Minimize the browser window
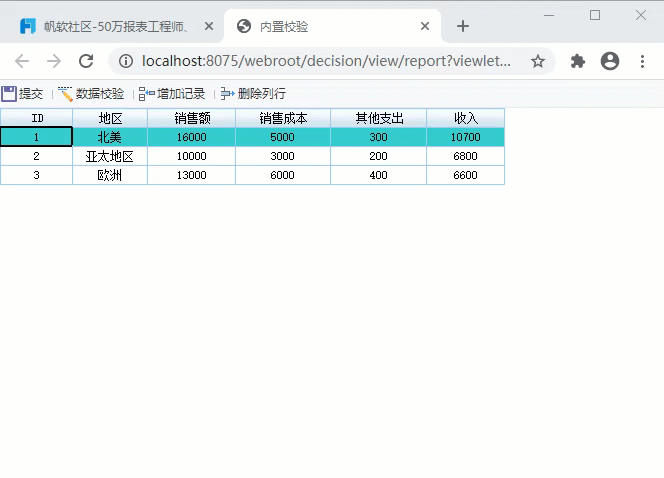Viewport: 664px width, 478px height. tap(549, 15)
